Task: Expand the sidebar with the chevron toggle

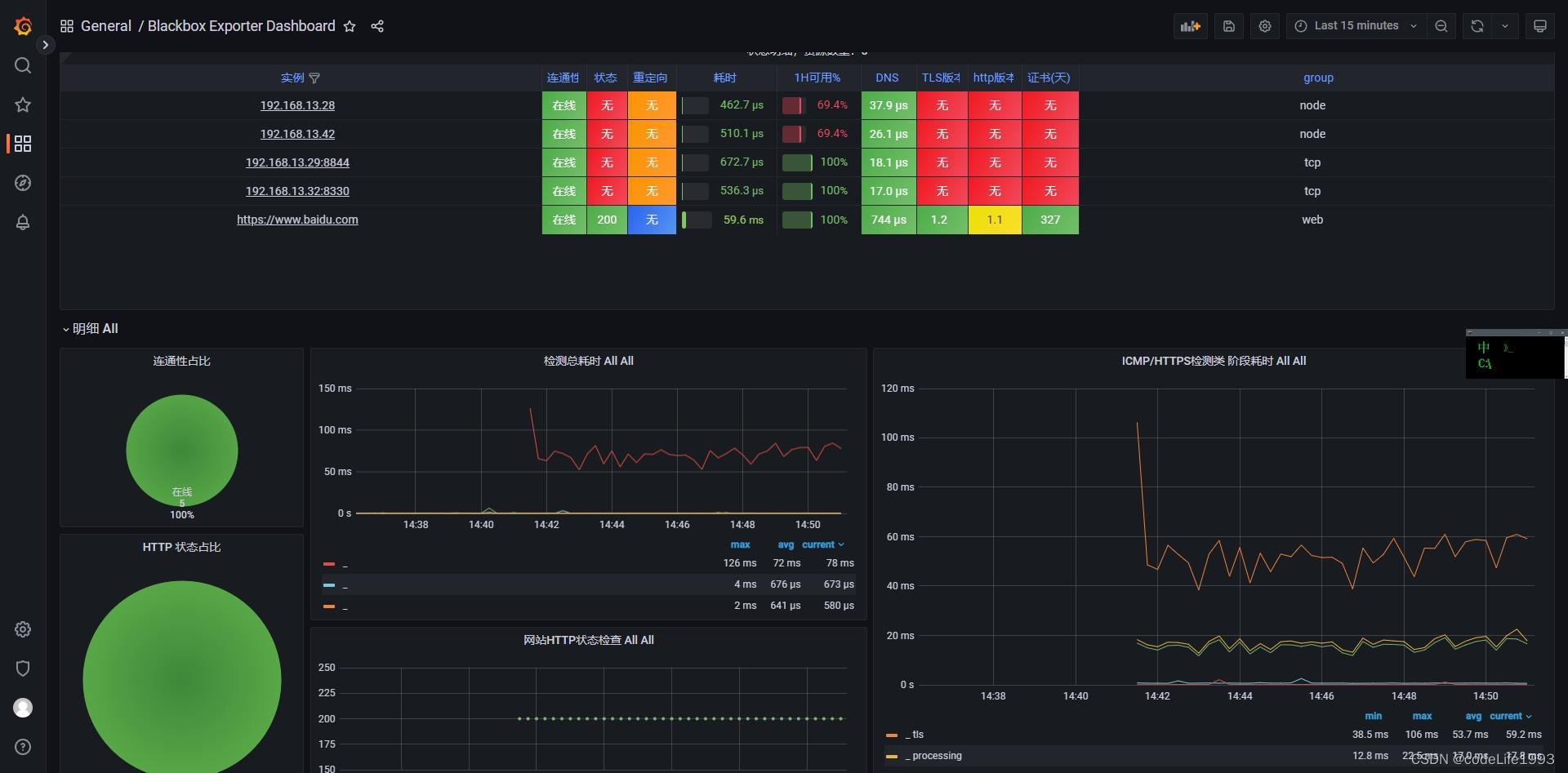Action: (x=46, y=45)
